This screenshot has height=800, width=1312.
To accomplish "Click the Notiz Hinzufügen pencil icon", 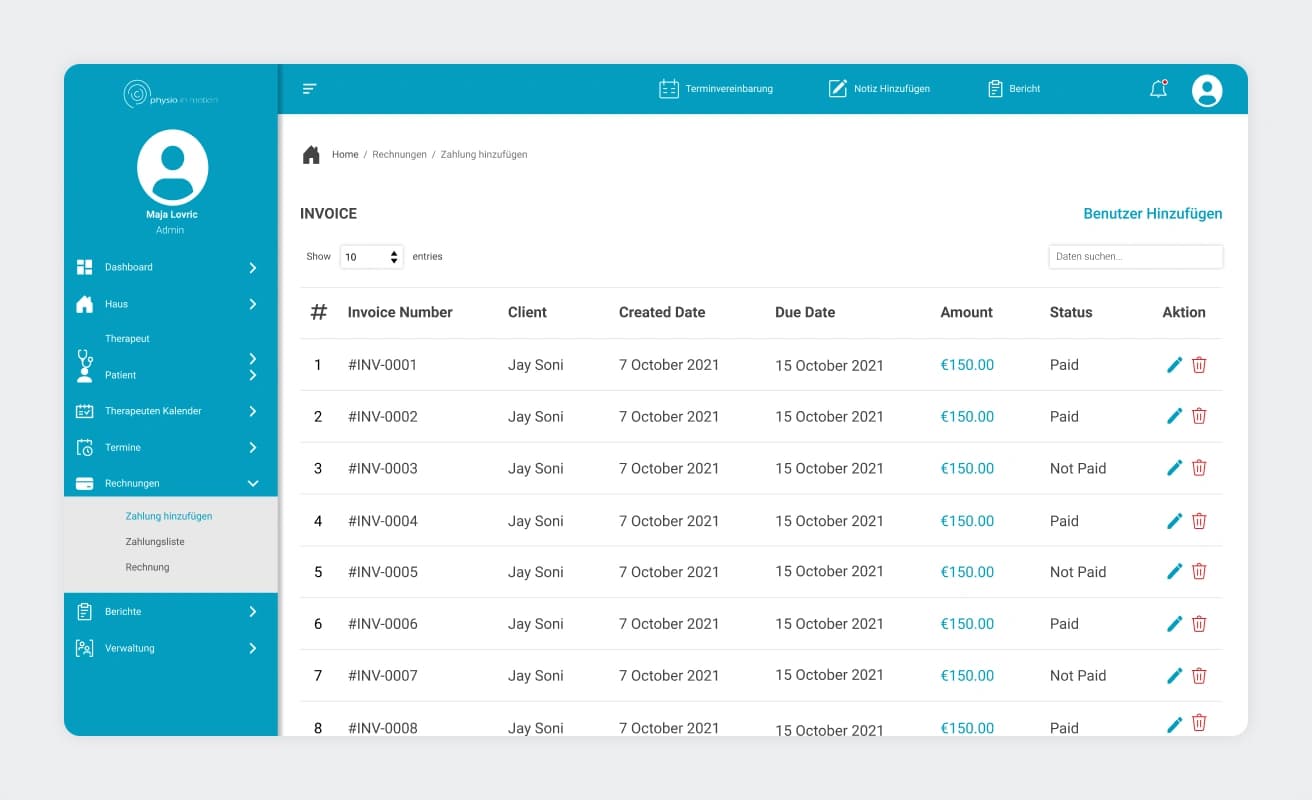I will [837, 88].
